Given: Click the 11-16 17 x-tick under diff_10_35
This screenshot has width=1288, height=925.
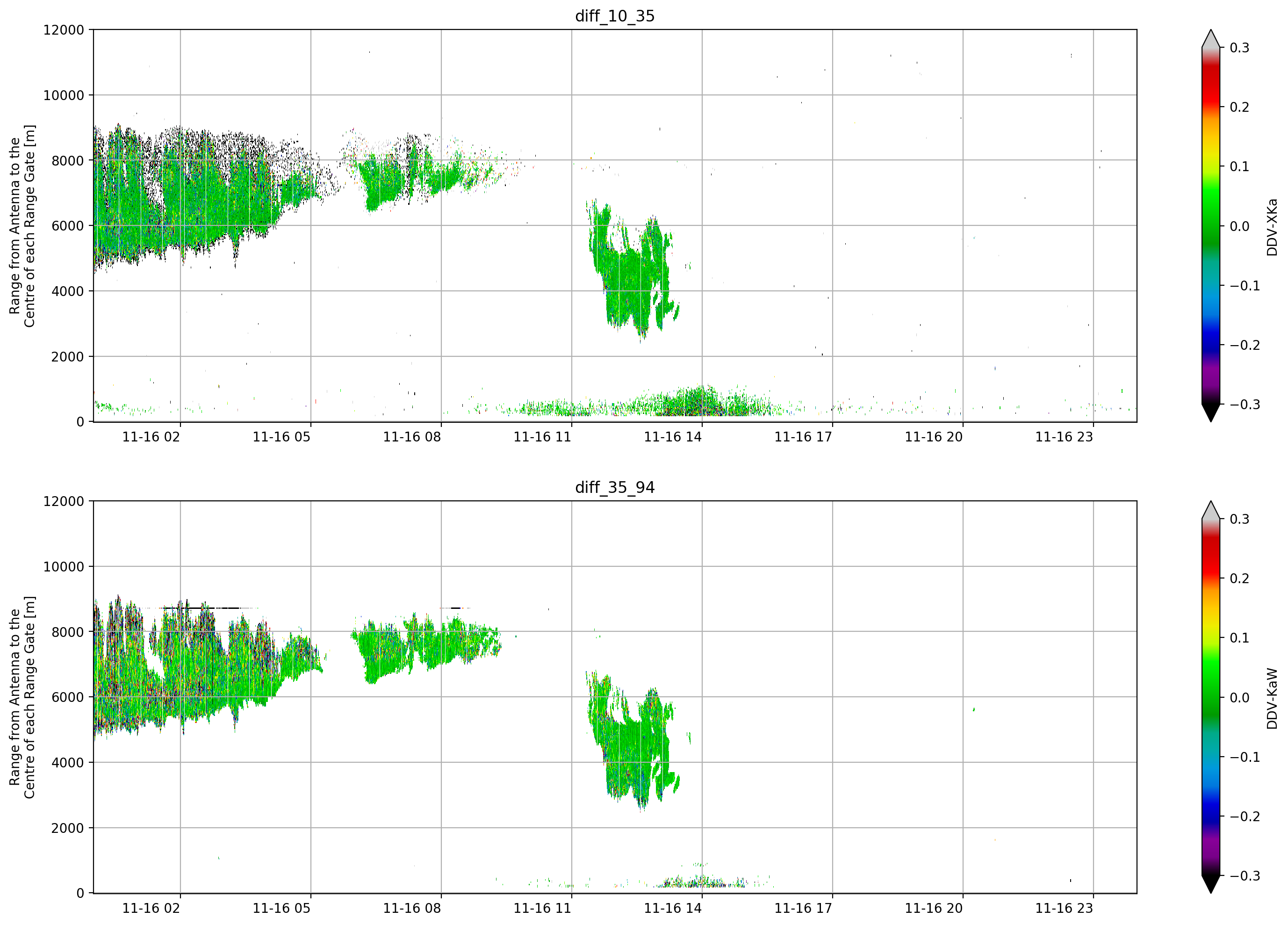Looking at the screenshot, I should tap(803, 437).
